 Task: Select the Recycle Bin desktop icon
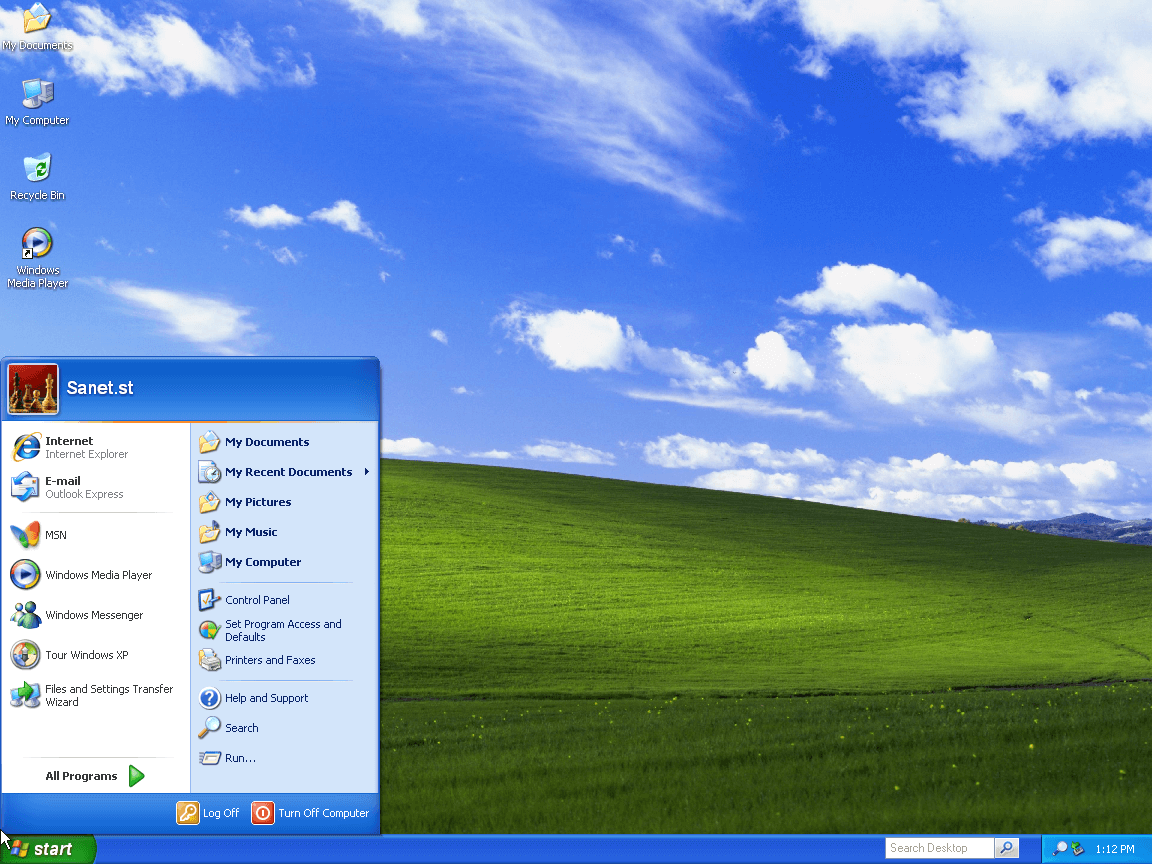37,177
